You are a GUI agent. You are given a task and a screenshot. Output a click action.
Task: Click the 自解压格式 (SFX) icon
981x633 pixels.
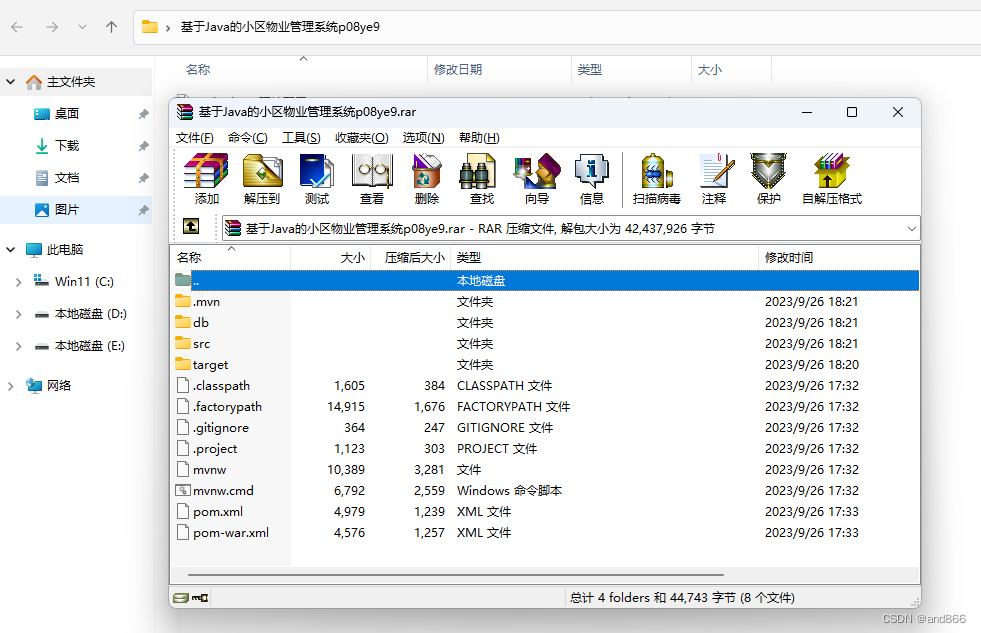pyautogui.click(x=831, y=179)
